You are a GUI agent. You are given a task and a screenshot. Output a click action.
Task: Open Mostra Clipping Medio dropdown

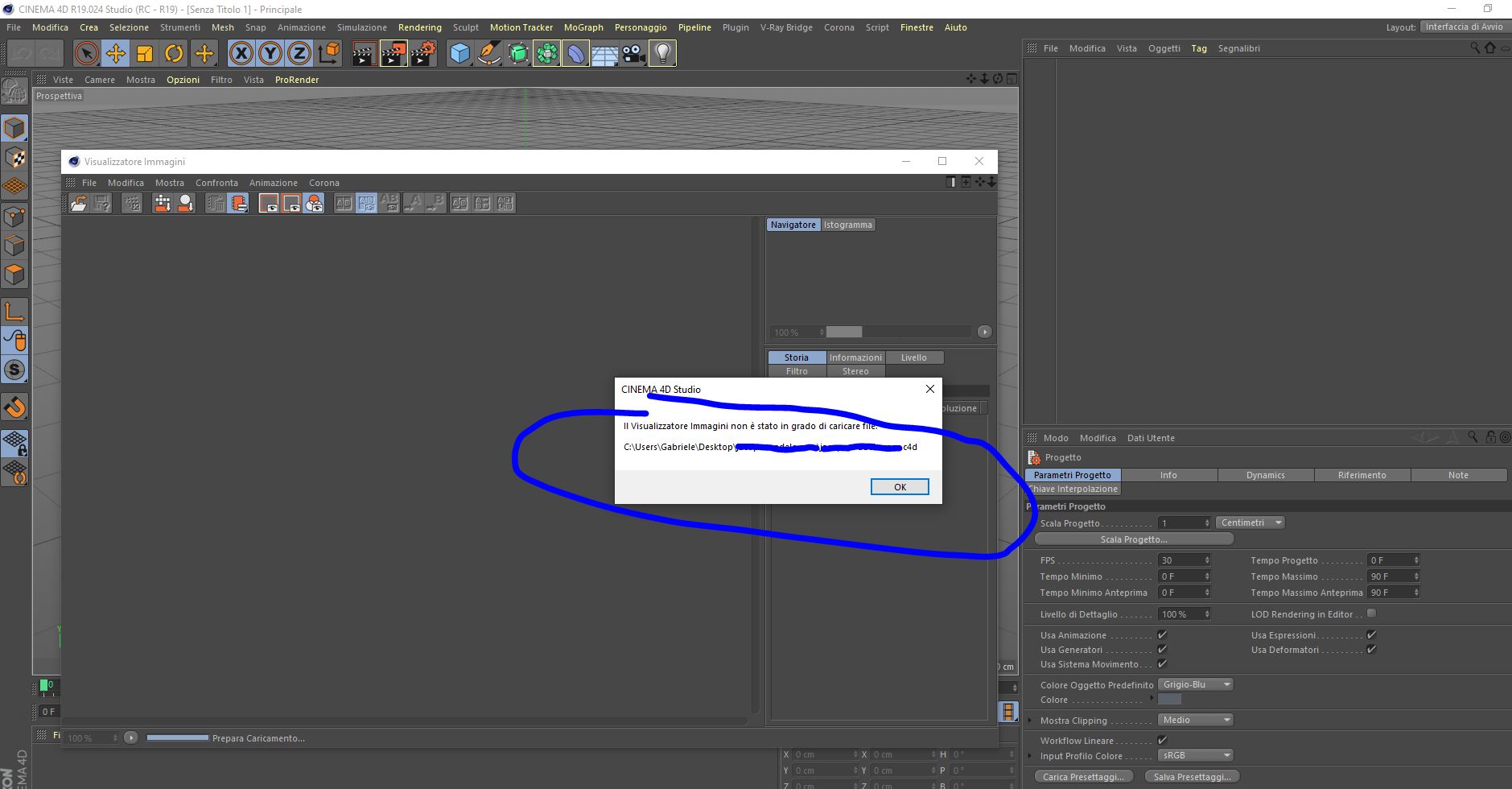(1195, 720)
